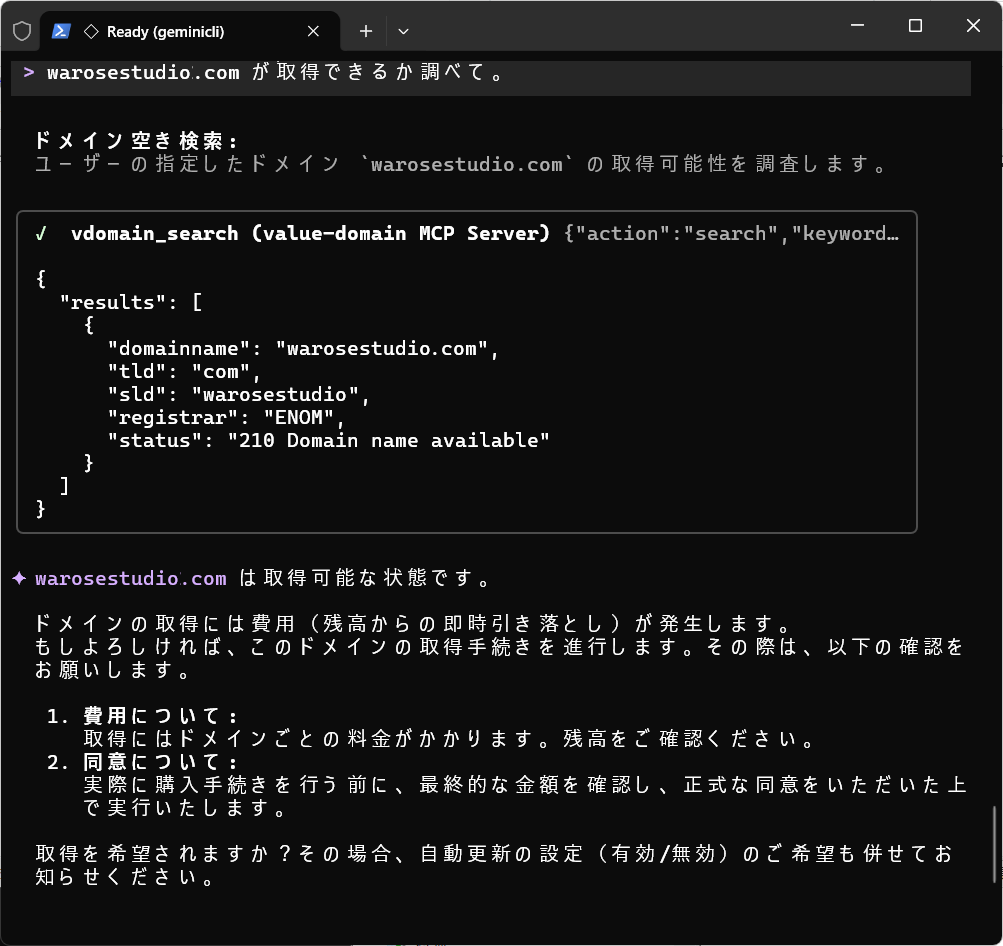This screenshot has height=946, width=1003.
Task: Select the Ready (geminicli) tab
Action: 189,31
